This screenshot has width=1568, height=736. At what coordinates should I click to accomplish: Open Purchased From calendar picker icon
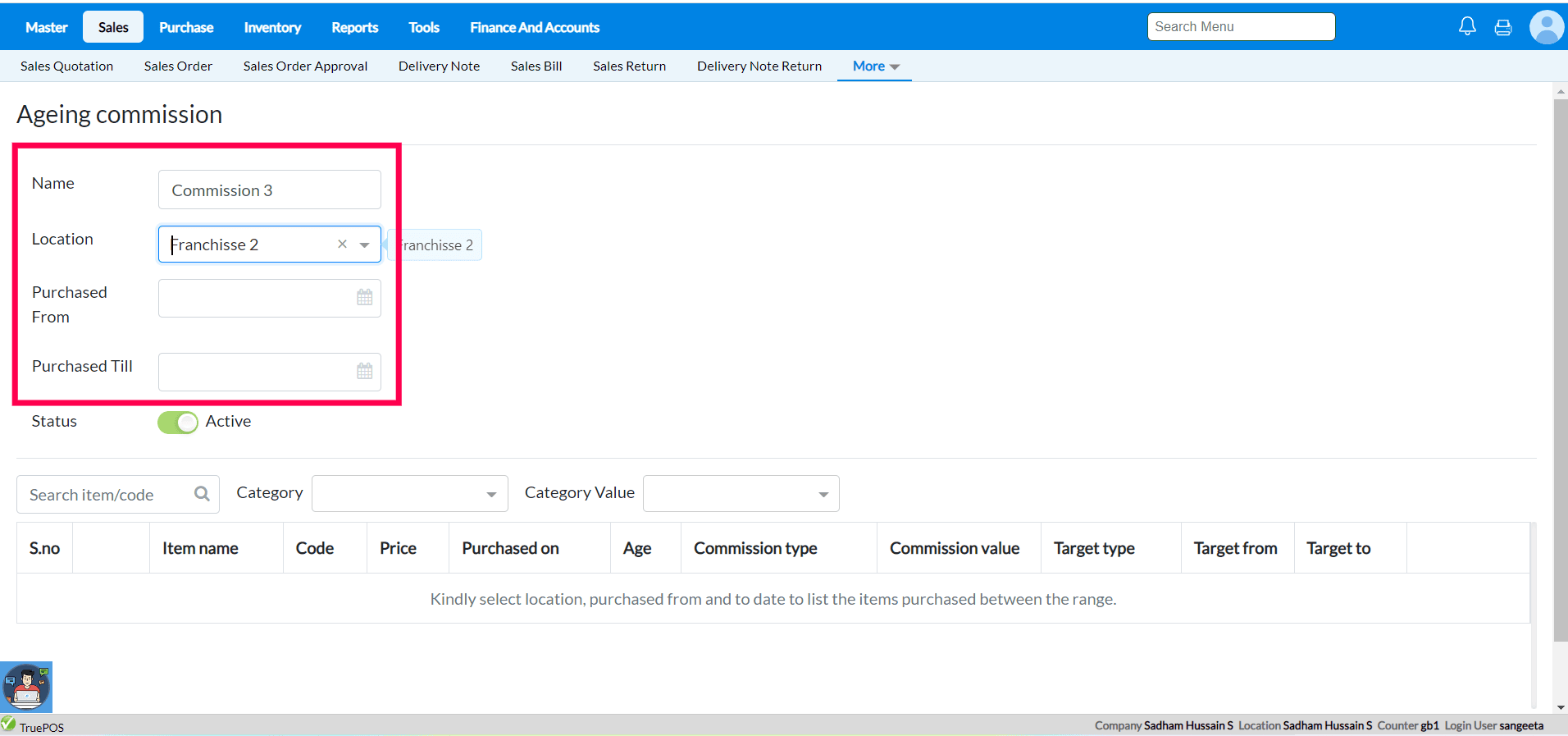pos(365,297)
